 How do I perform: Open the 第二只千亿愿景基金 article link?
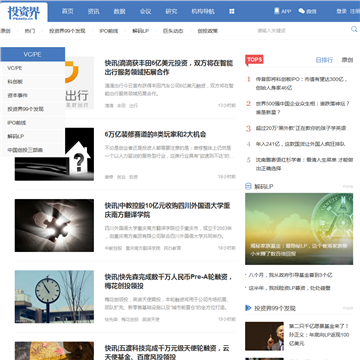pos(319,335)
